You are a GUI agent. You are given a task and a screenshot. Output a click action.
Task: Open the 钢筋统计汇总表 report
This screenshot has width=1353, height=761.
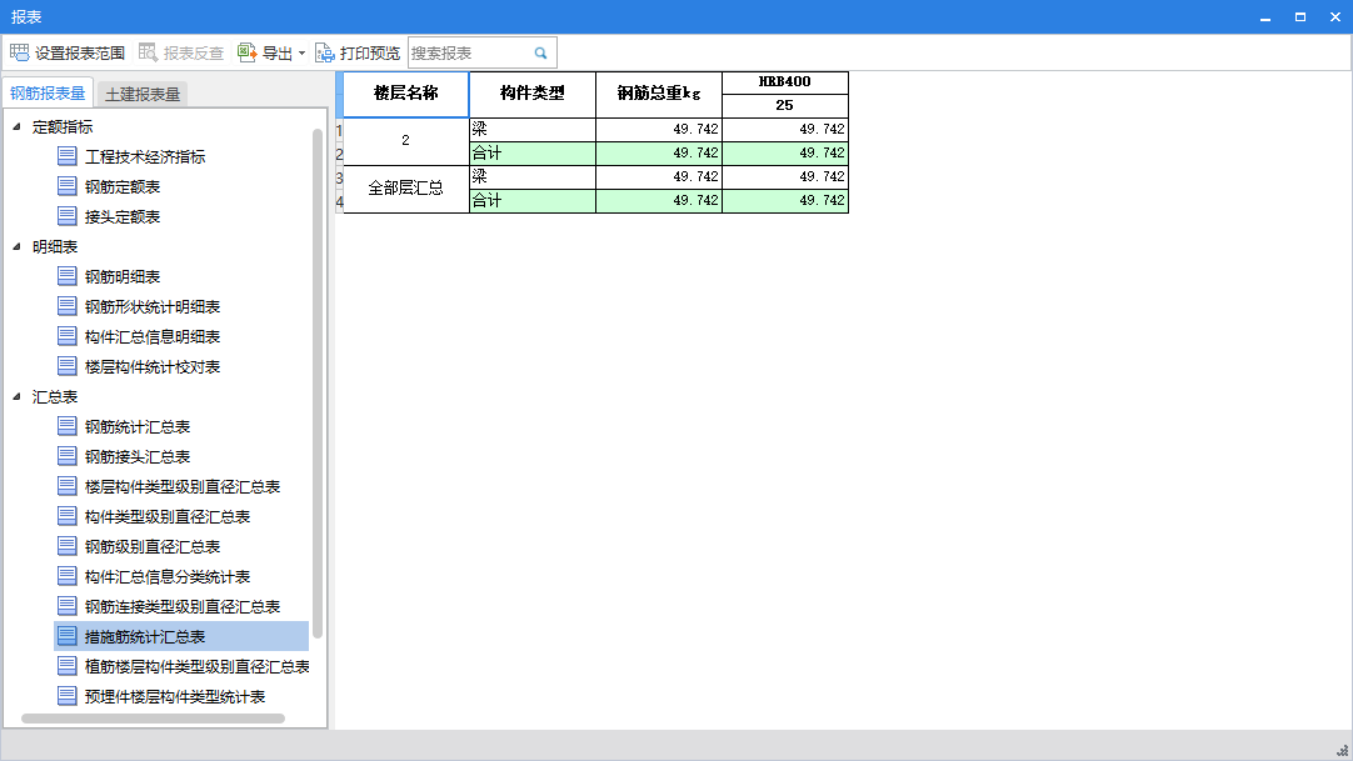(x=137, y=427)
